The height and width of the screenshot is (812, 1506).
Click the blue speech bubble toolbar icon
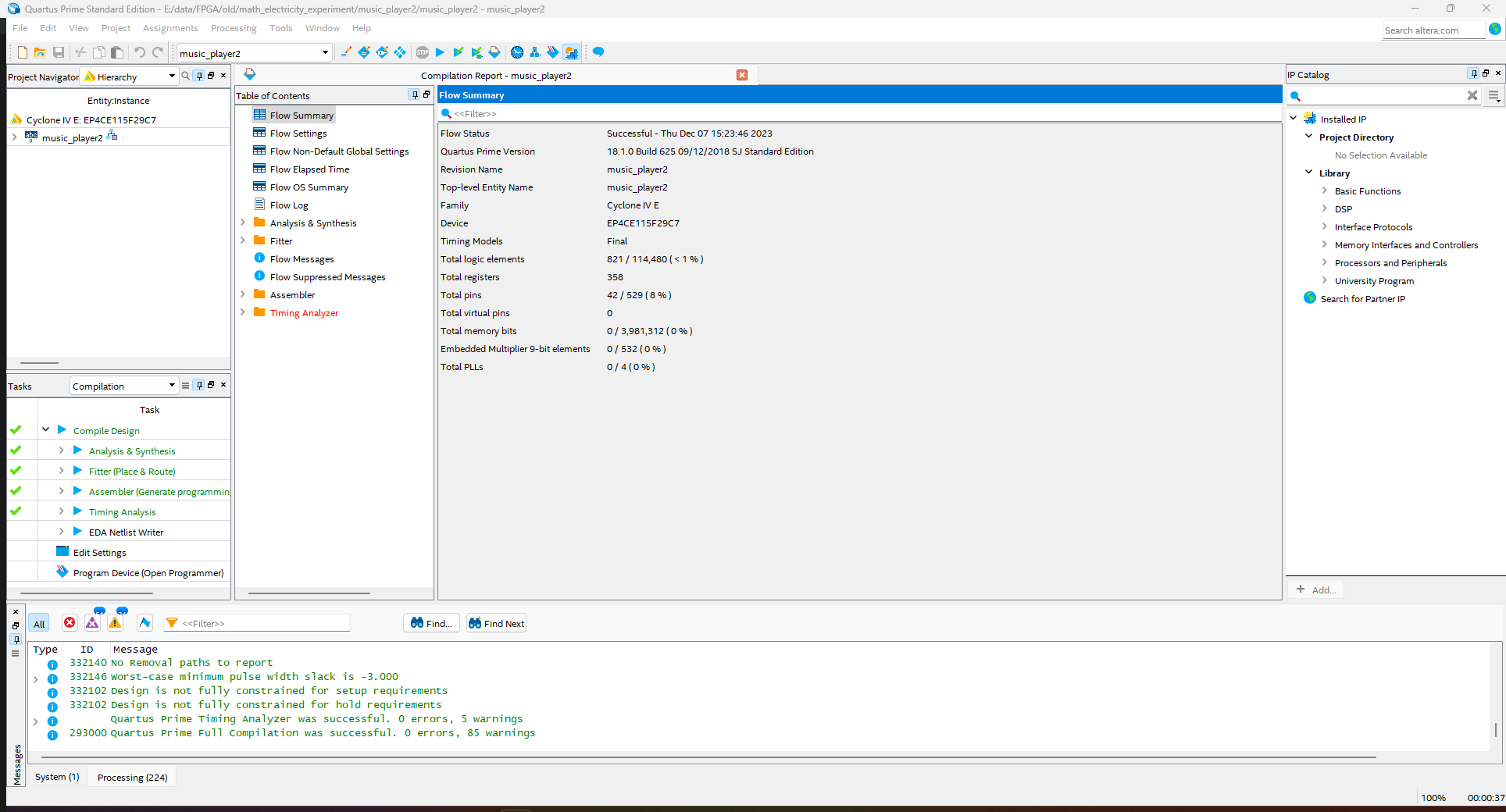(x=598, y=52)
